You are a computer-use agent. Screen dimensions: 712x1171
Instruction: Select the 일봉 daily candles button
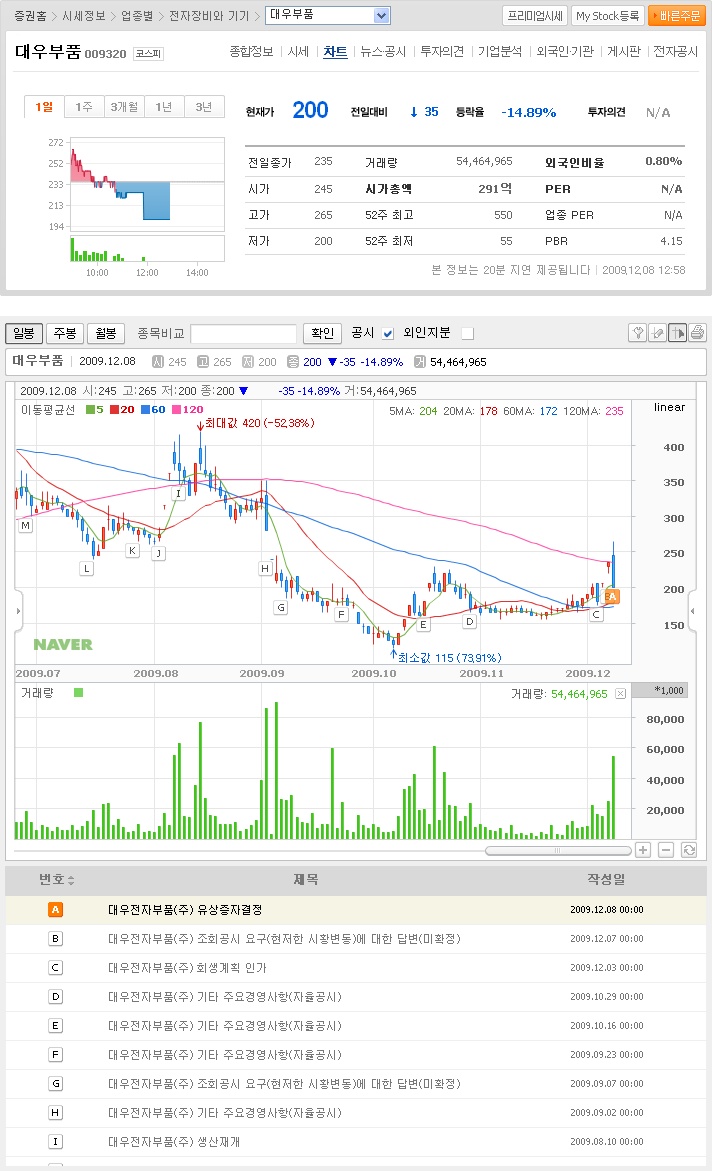[24, 333]
